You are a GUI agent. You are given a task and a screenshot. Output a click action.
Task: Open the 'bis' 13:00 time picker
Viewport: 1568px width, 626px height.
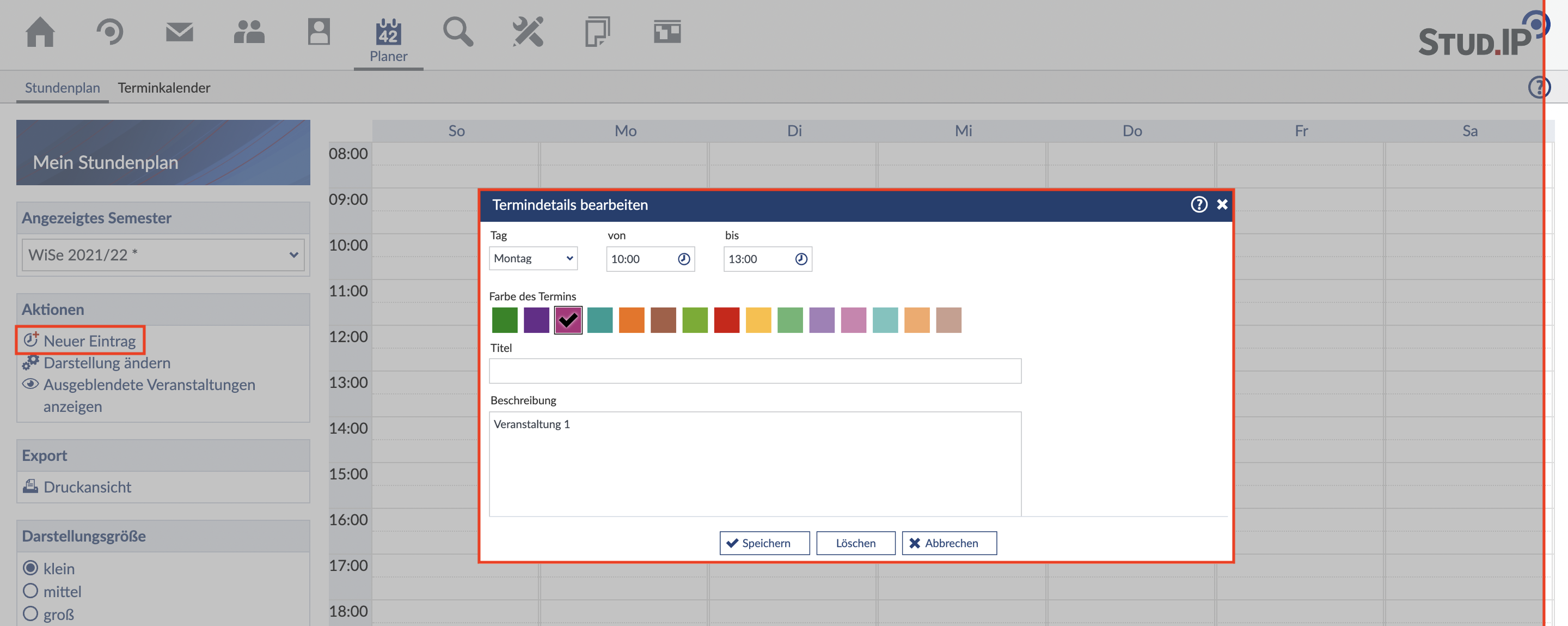[801, 259]
